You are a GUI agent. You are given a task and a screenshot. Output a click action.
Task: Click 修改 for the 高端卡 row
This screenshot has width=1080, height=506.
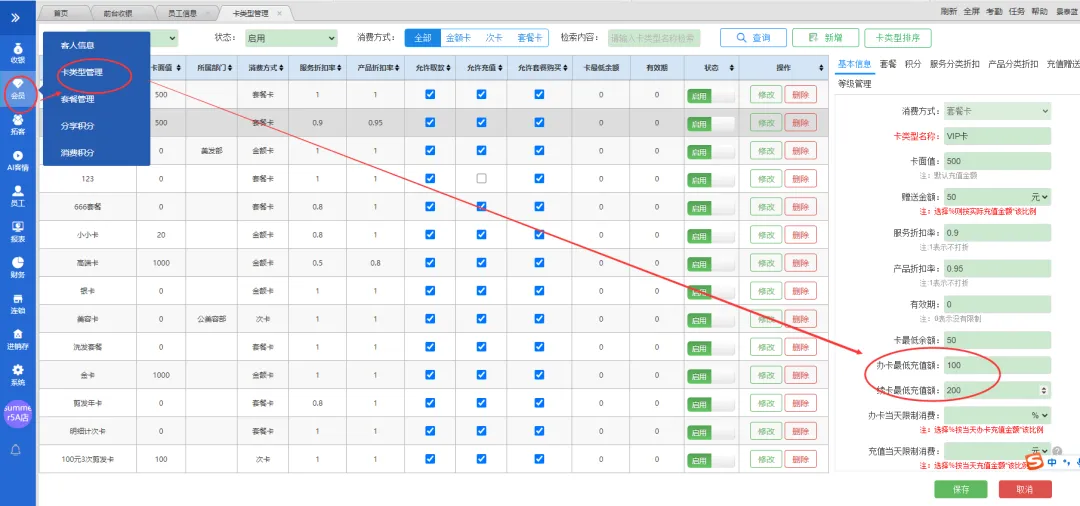coord(765,262)
